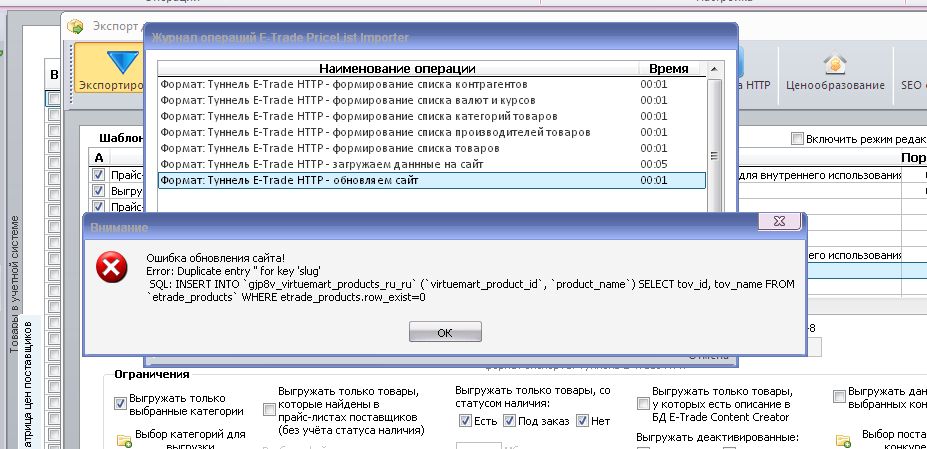Open the Выбор поста... supplier selection folder icon
The width and height of the screenshot is (927, 449).
[x=842, y=441]
